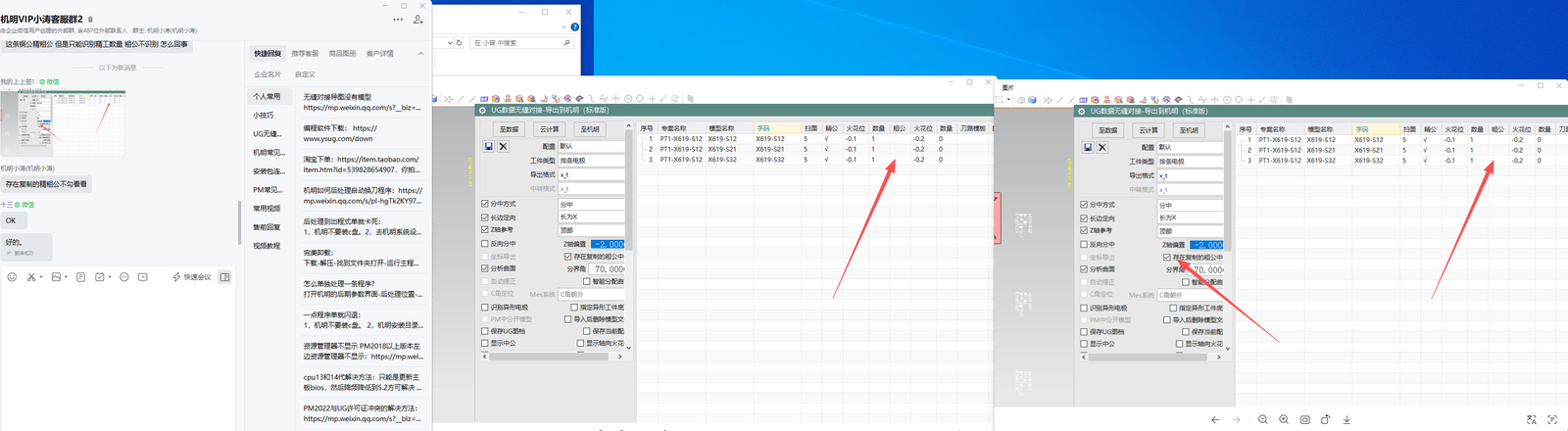The image size is (1568, 431).
Task: Click 至数据 button in middle window
Action: [510, 129]
